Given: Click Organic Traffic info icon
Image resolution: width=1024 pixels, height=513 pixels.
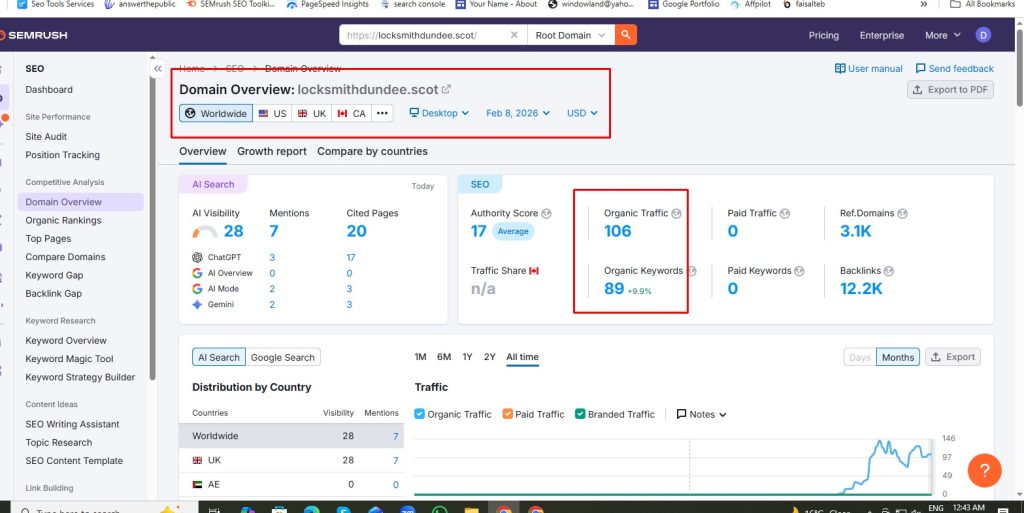Looking at the screenshot, I should click(x=677, y=213).
